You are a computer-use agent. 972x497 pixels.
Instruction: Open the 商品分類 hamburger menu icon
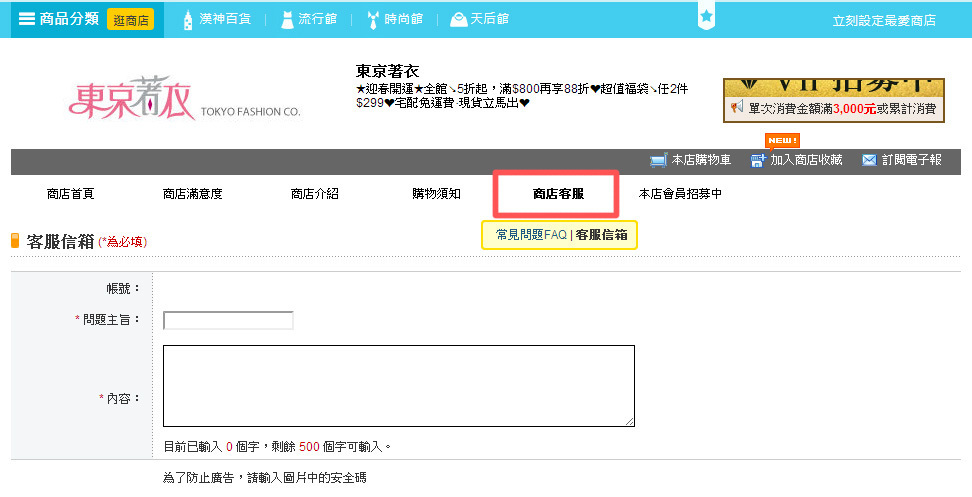click(27, 19)
